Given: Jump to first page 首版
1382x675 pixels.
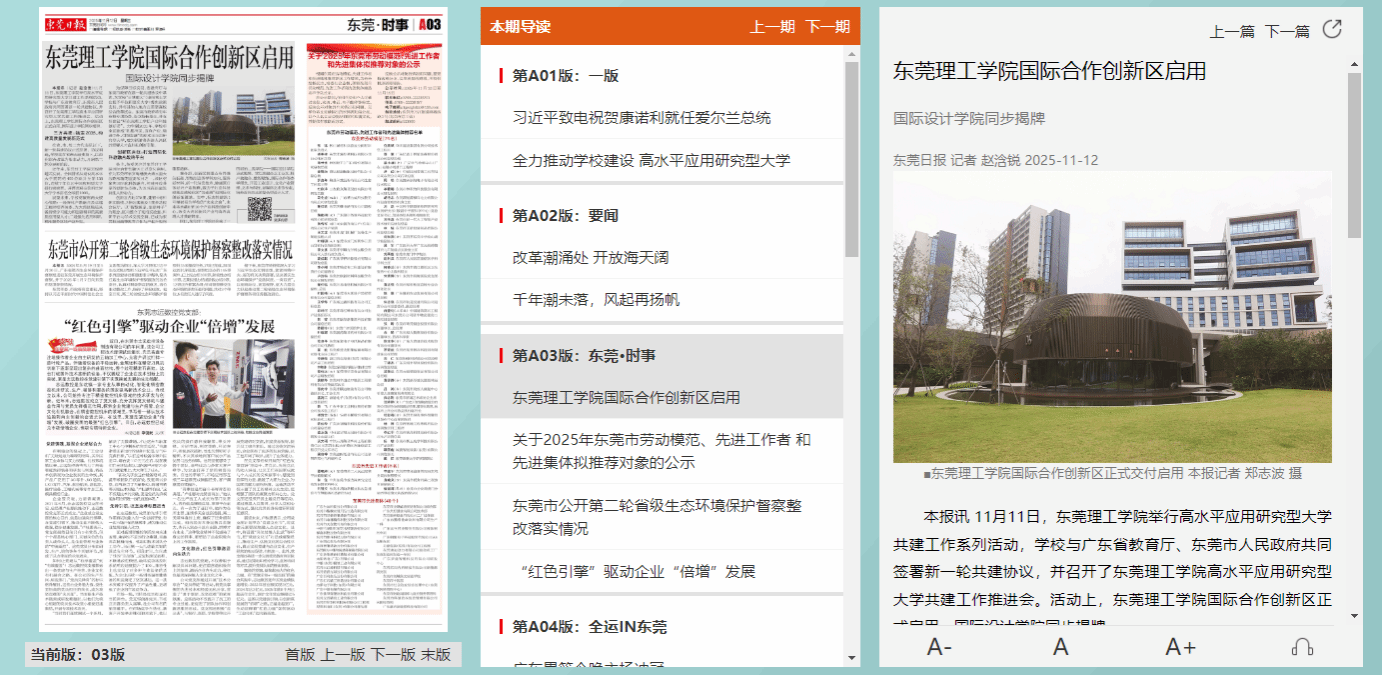Looking at the screenshot, I should click(300, 655).
